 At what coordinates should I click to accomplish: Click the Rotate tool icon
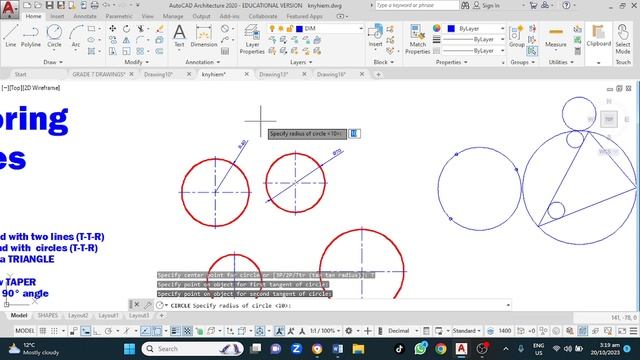tap(127, 29)
